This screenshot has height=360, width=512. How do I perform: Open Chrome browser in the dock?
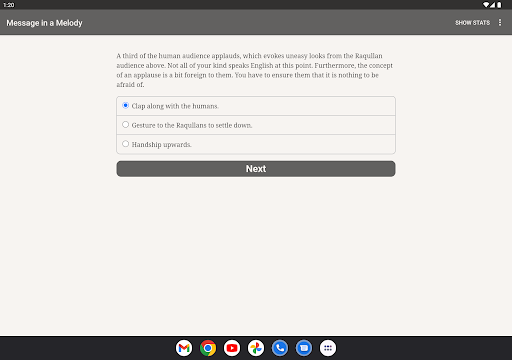208,348
